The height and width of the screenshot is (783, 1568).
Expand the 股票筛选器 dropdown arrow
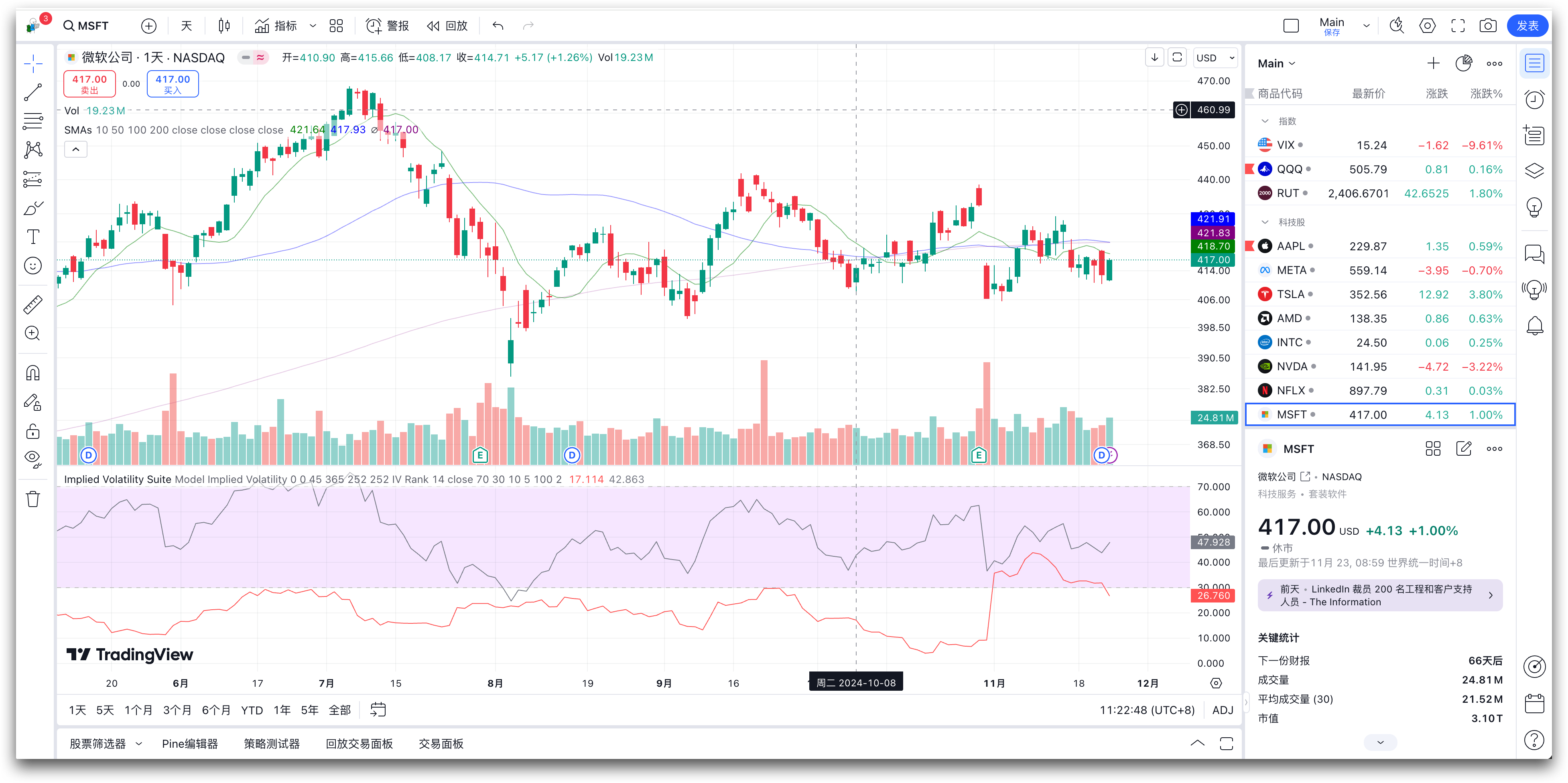[139, 743]
